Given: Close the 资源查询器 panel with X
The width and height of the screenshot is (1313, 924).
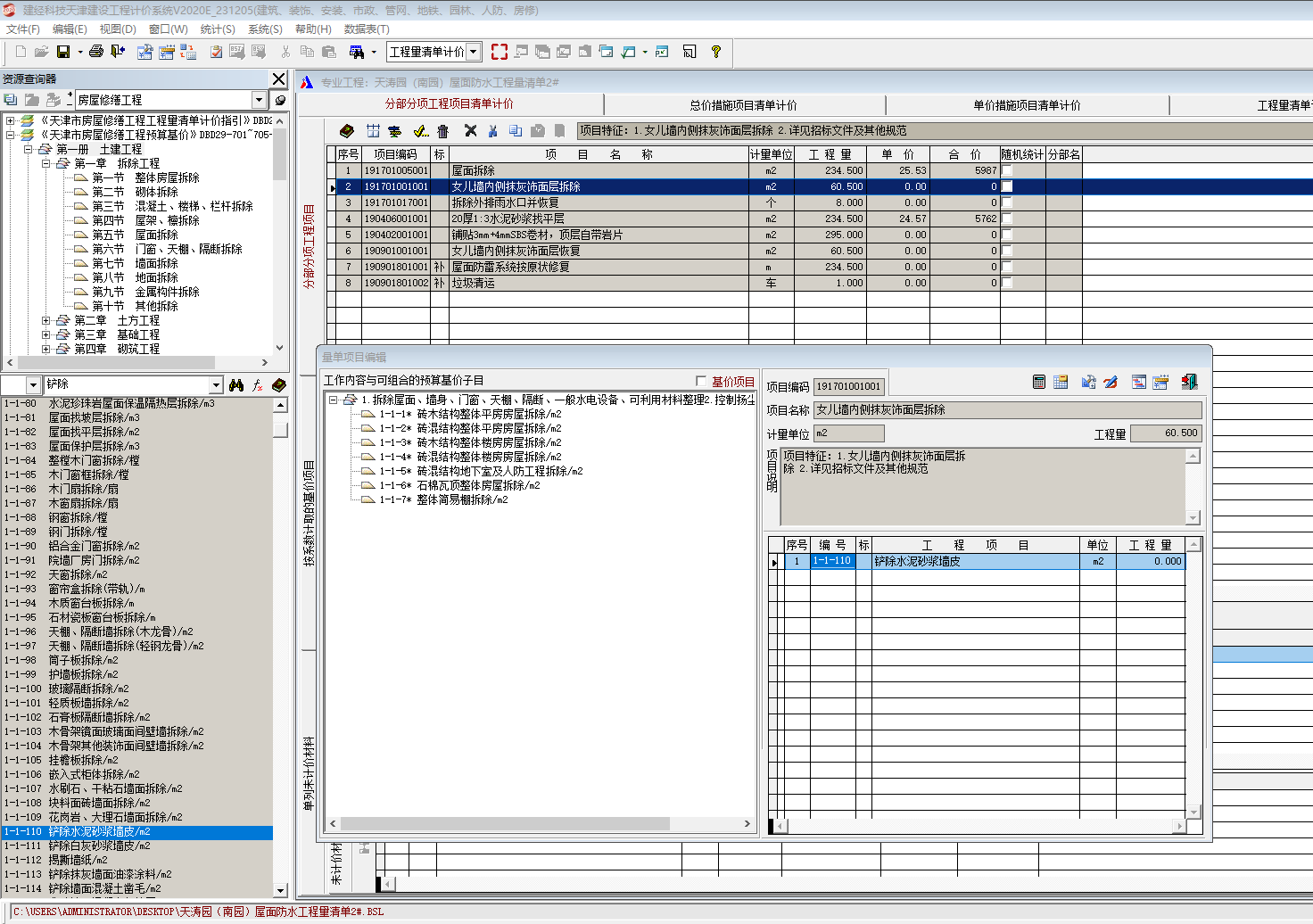Looking at the screenshot, I should pyautogui.click(x=279, y=78).
